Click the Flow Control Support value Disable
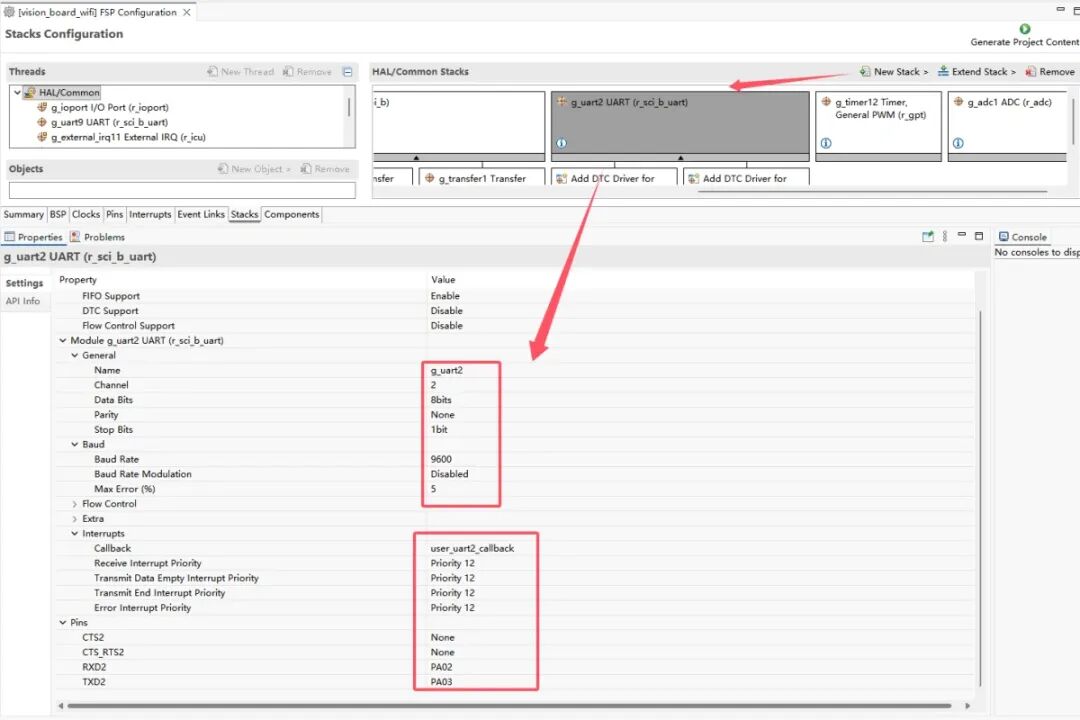The height and width of the screenshot is (720, 1080). [x=446, y=325]
